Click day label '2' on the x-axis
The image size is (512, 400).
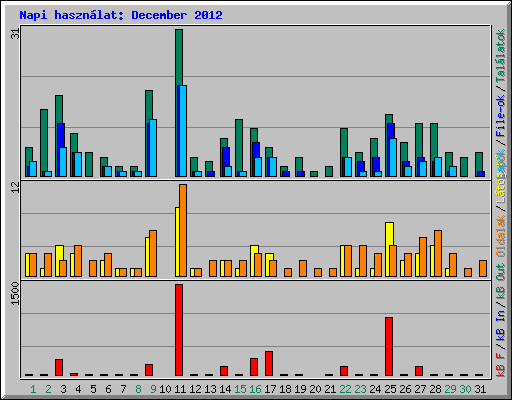pos(48,389)
